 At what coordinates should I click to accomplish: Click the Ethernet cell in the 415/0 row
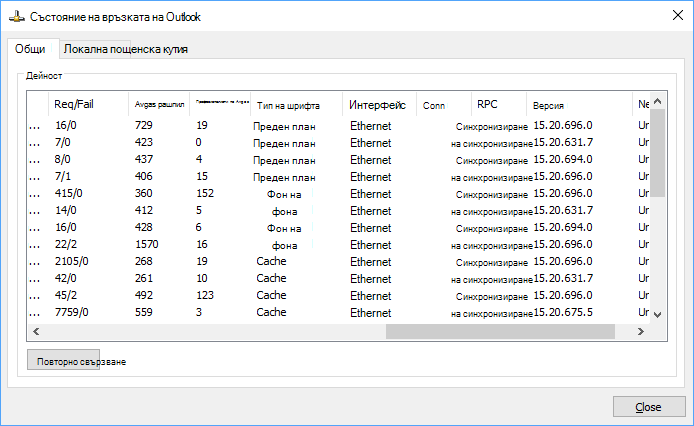tap(370, 194)
